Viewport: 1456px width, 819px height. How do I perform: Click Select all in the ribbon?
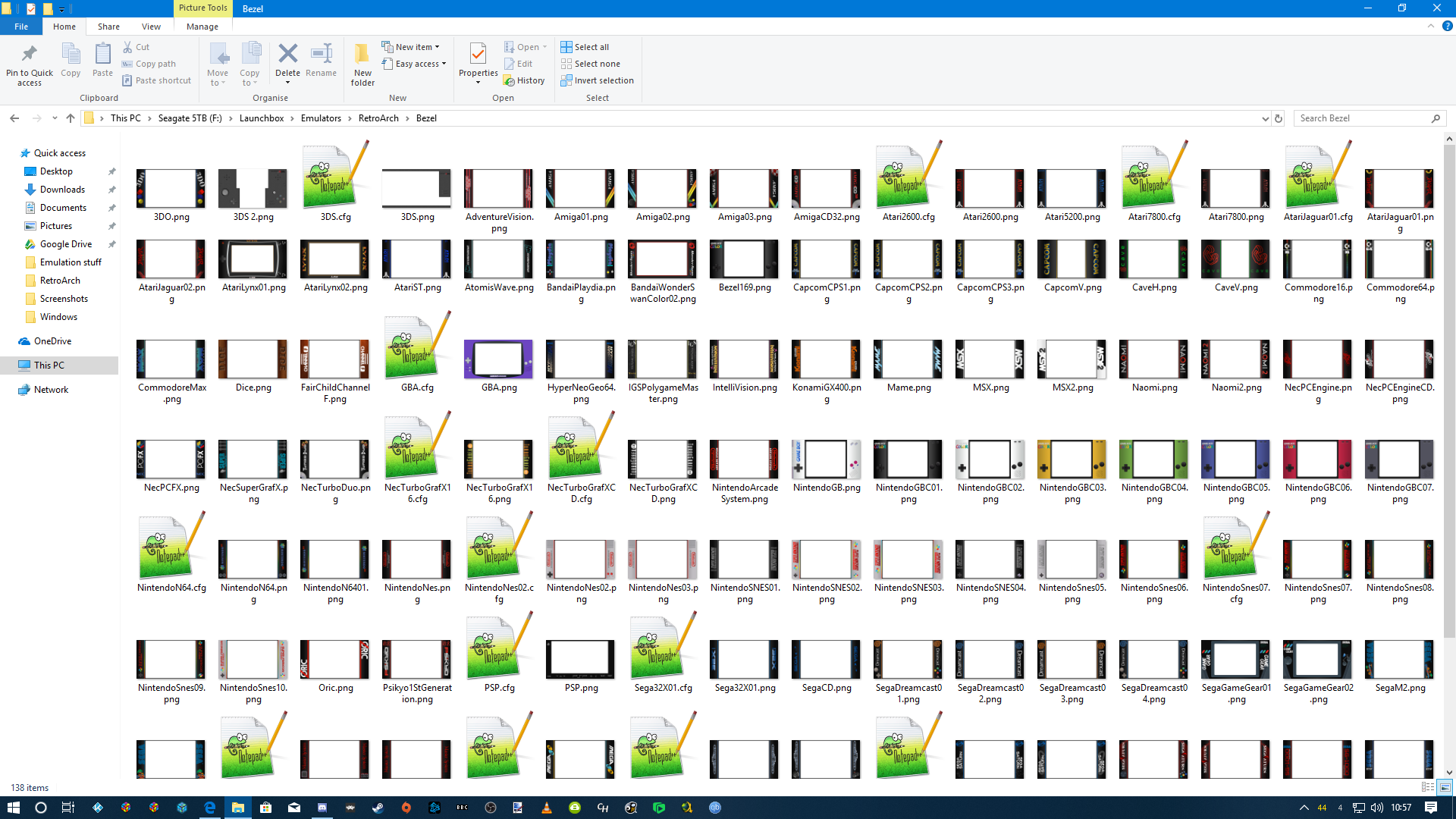click(x=585, y=47)
